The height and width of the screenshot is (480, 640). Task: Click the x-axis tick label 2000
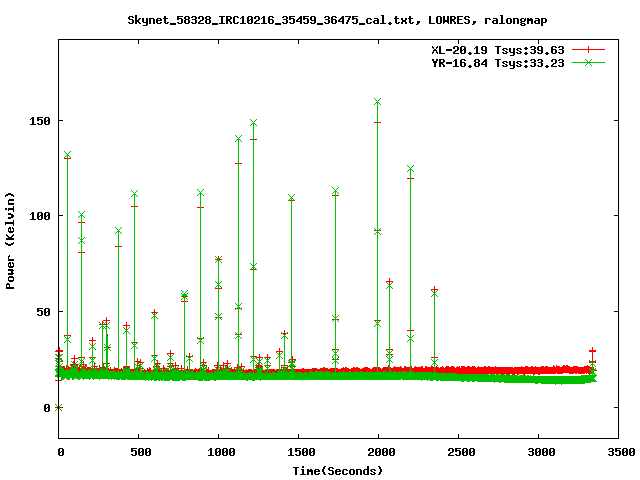(x=381, y=452)
